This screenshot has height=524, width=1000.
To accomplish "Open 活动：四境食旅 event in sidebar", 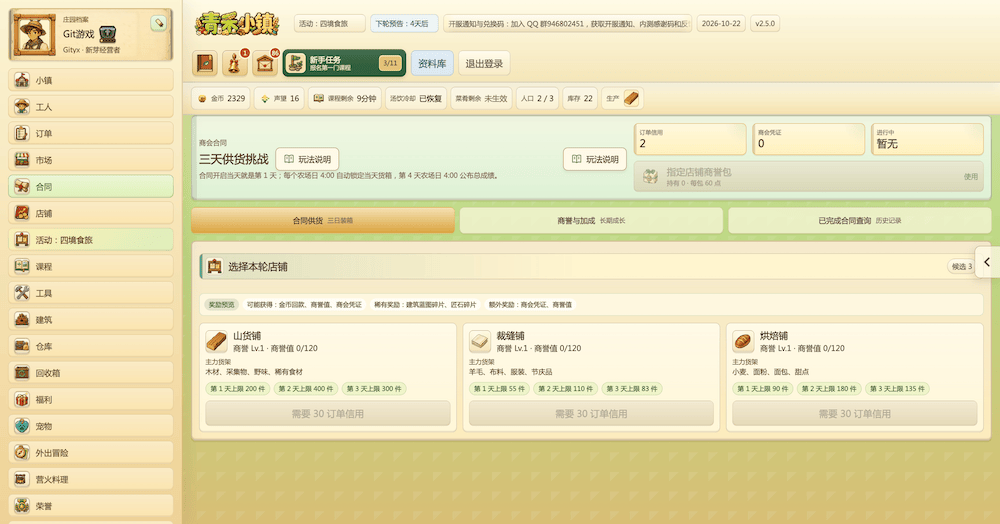I will point(91,240).
